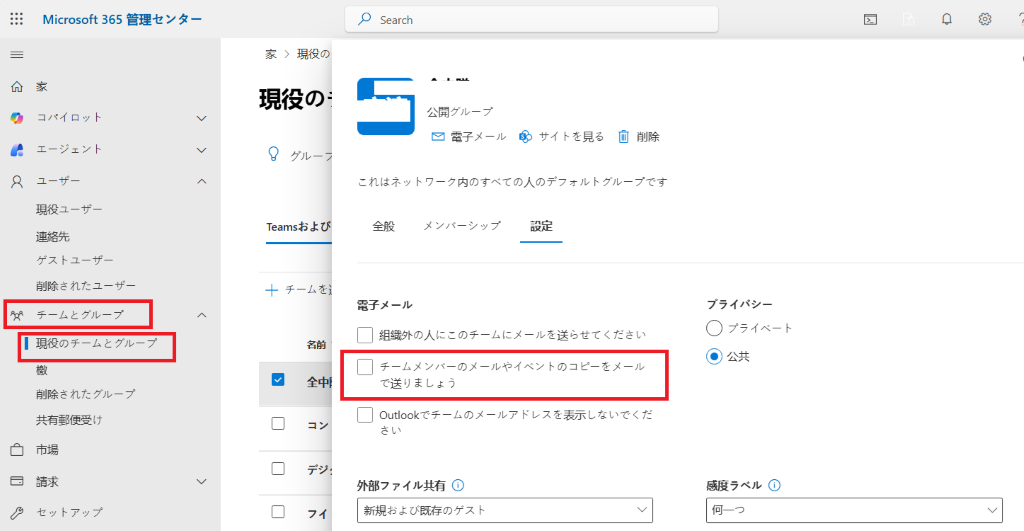Click into the Search field

(x=532, y=20)
